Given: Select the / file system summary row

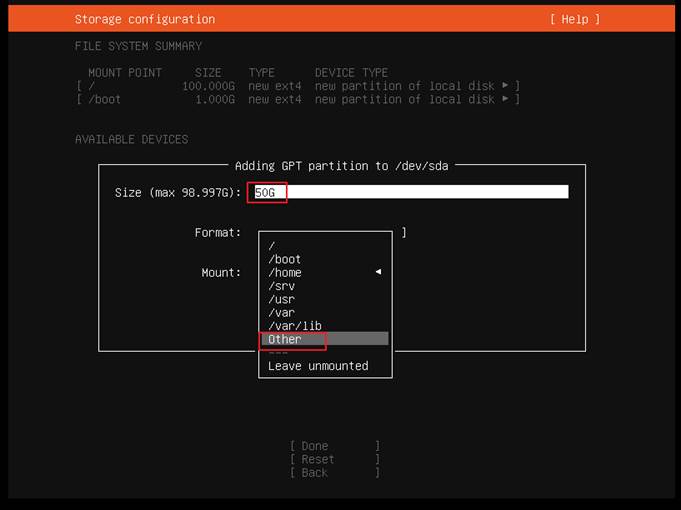Looking at the screenshot, I should click(298, 86).
